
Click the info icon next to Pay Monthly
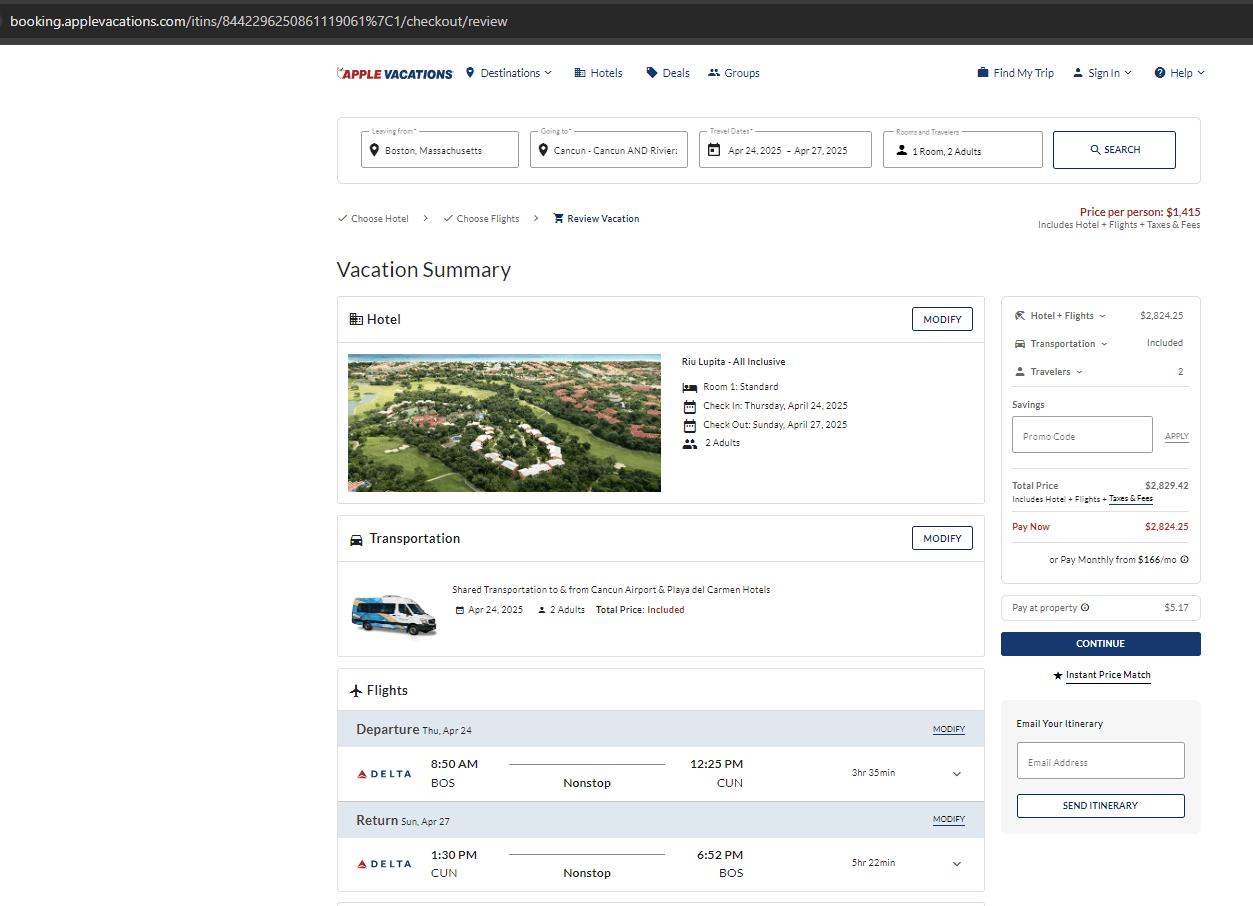tap(1185, 560)
